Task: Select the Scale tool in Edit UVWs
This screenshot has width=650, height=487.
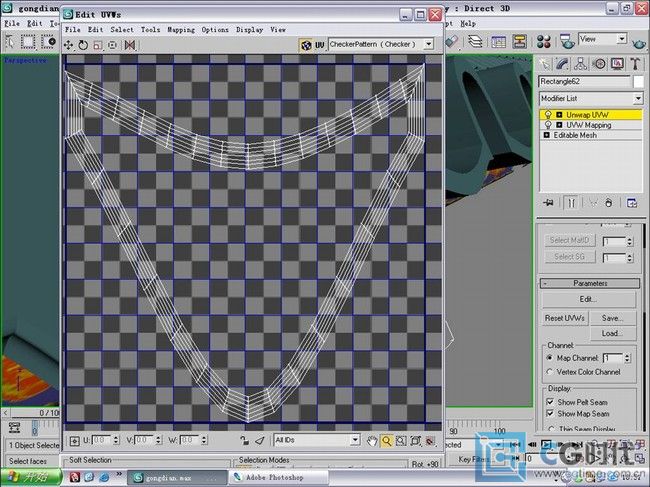Action: pos(97,45)
